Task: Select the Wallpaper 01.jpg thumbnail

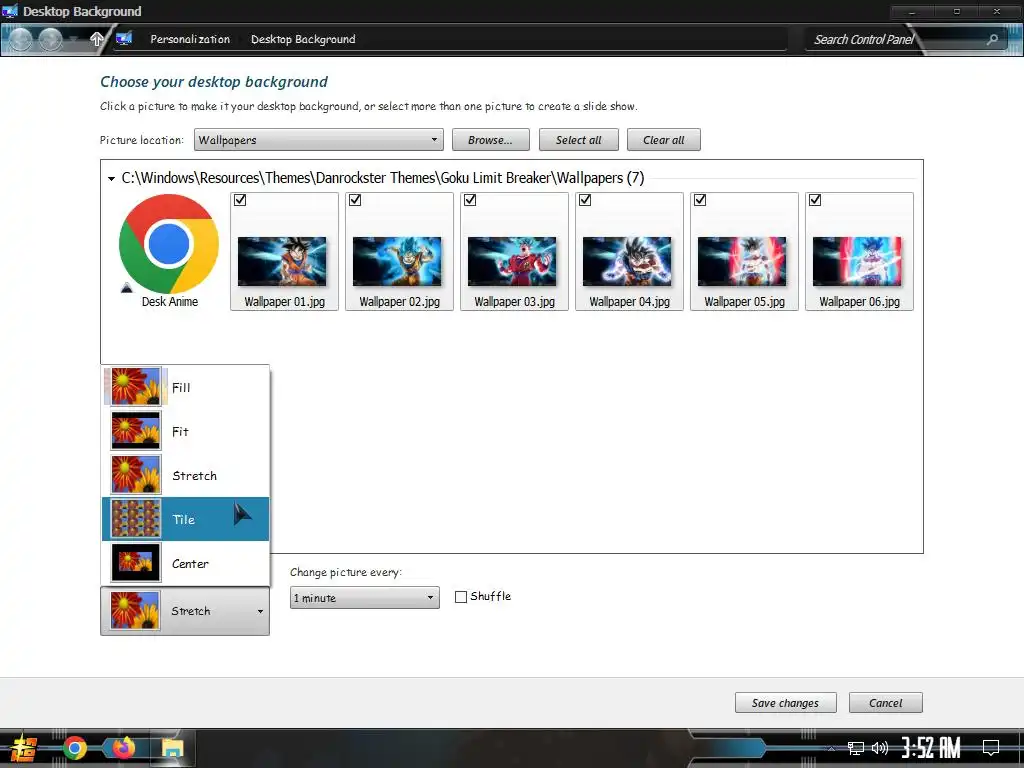Action: click(282, 261)
